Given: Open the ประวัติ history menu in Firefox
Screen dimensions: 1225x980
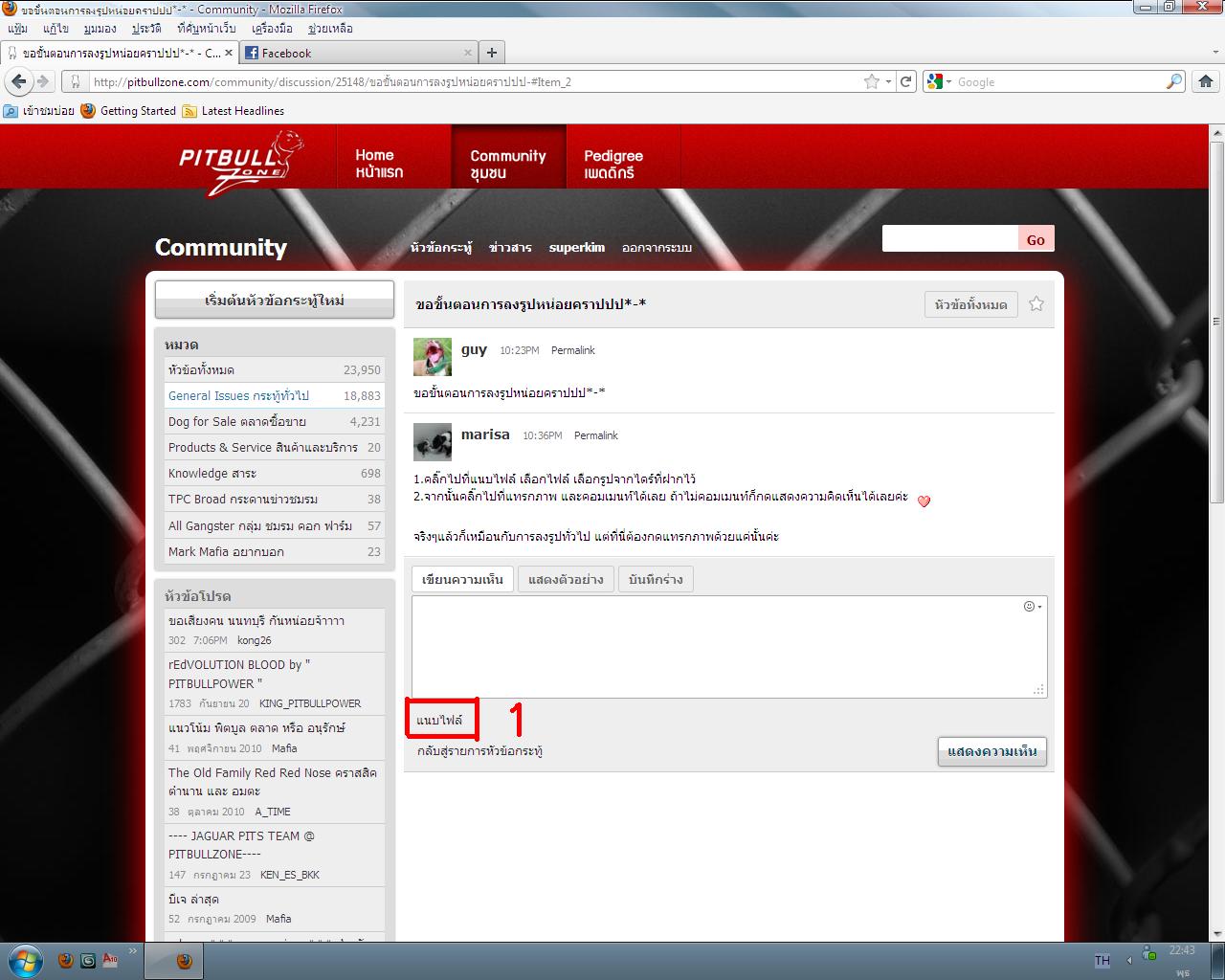Looking at the screenshot, I should click(146, 29).
